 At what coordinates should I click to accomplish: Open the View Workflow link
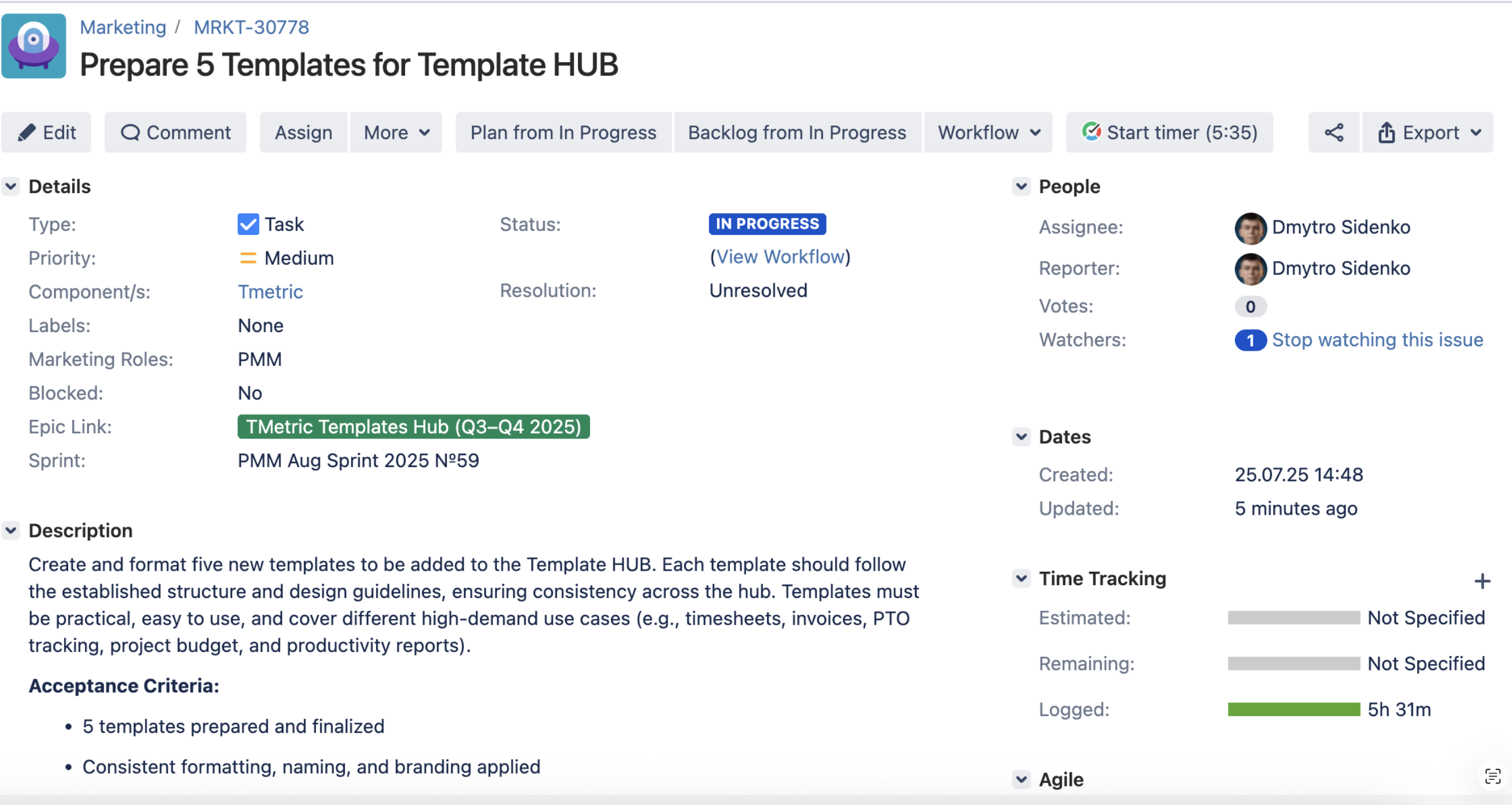click(x=780, y=257)
